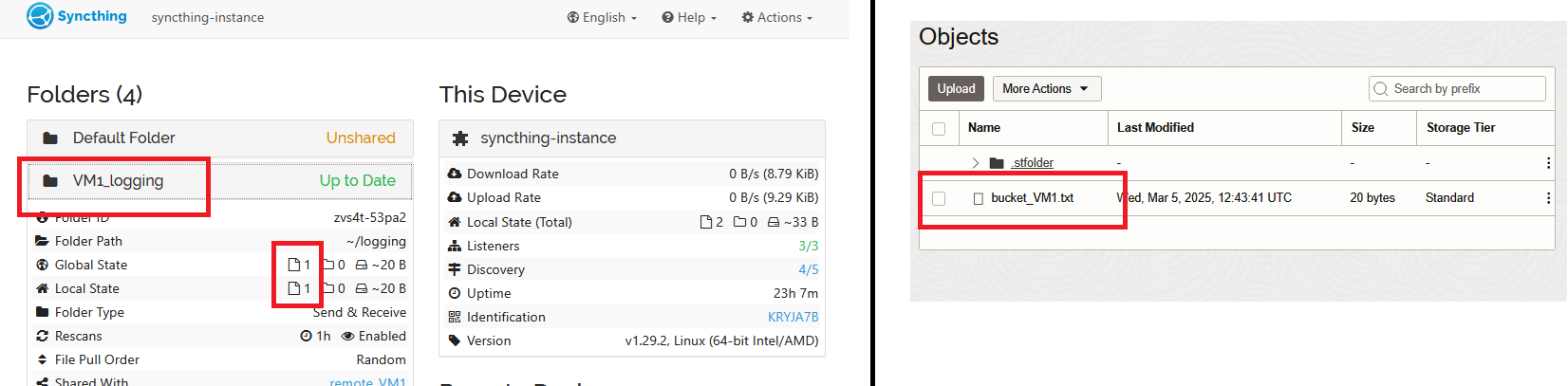Open the .stfolder folder link
This screenshot has height=386, width=1568.
1032,163
